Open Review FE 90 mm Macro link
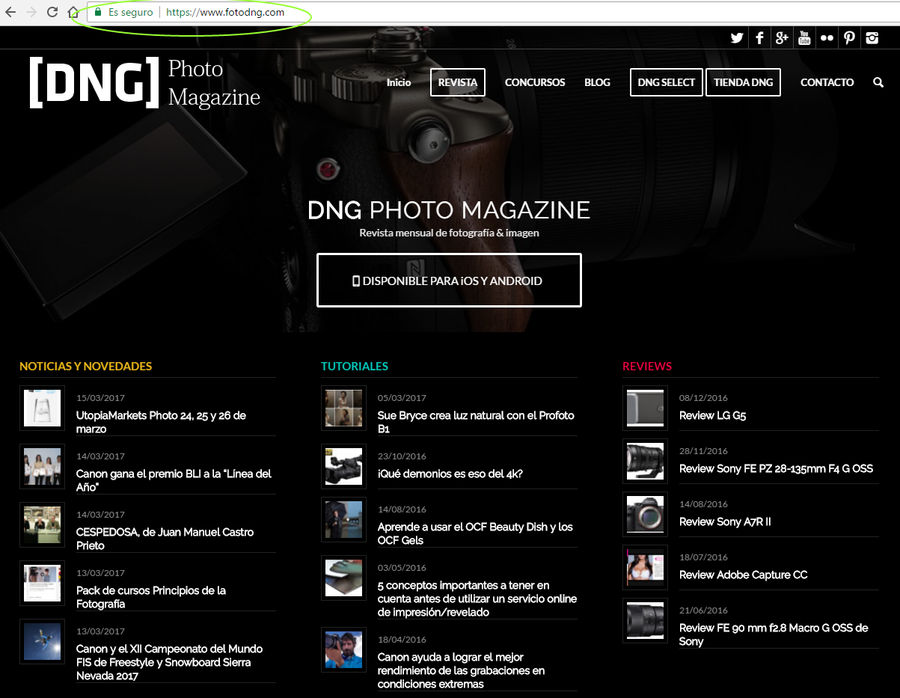 pos(774,634)
